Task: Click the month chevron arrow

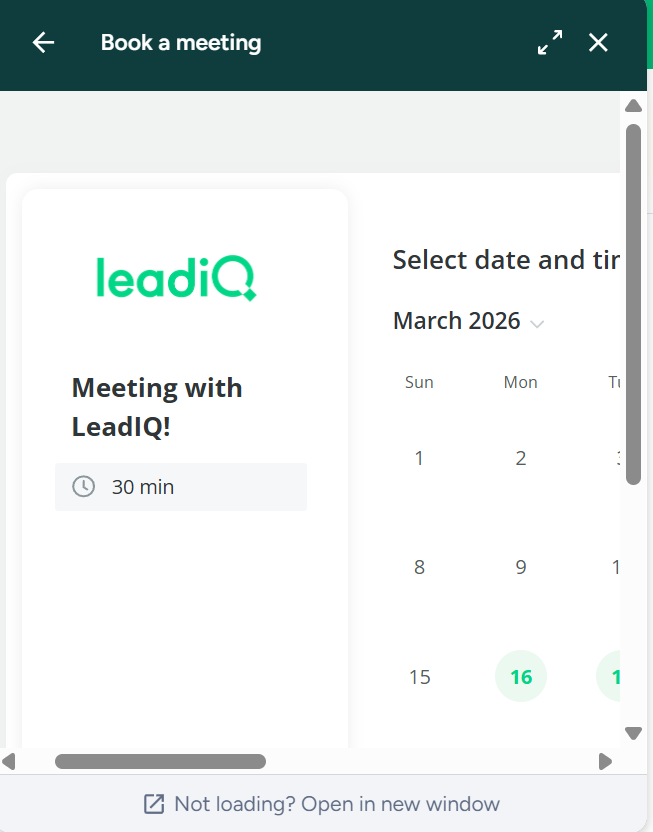Action: click(x=537, y=323)
